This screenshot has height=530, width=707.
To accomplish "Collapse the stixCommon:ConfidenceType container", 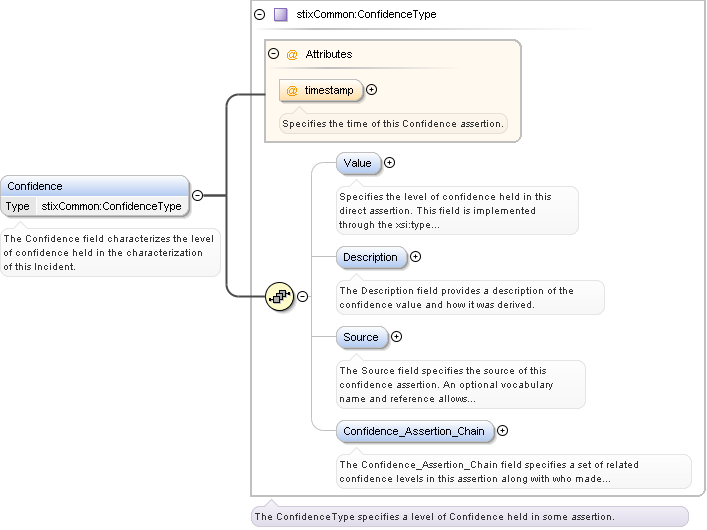I will (x=260, y=15).
